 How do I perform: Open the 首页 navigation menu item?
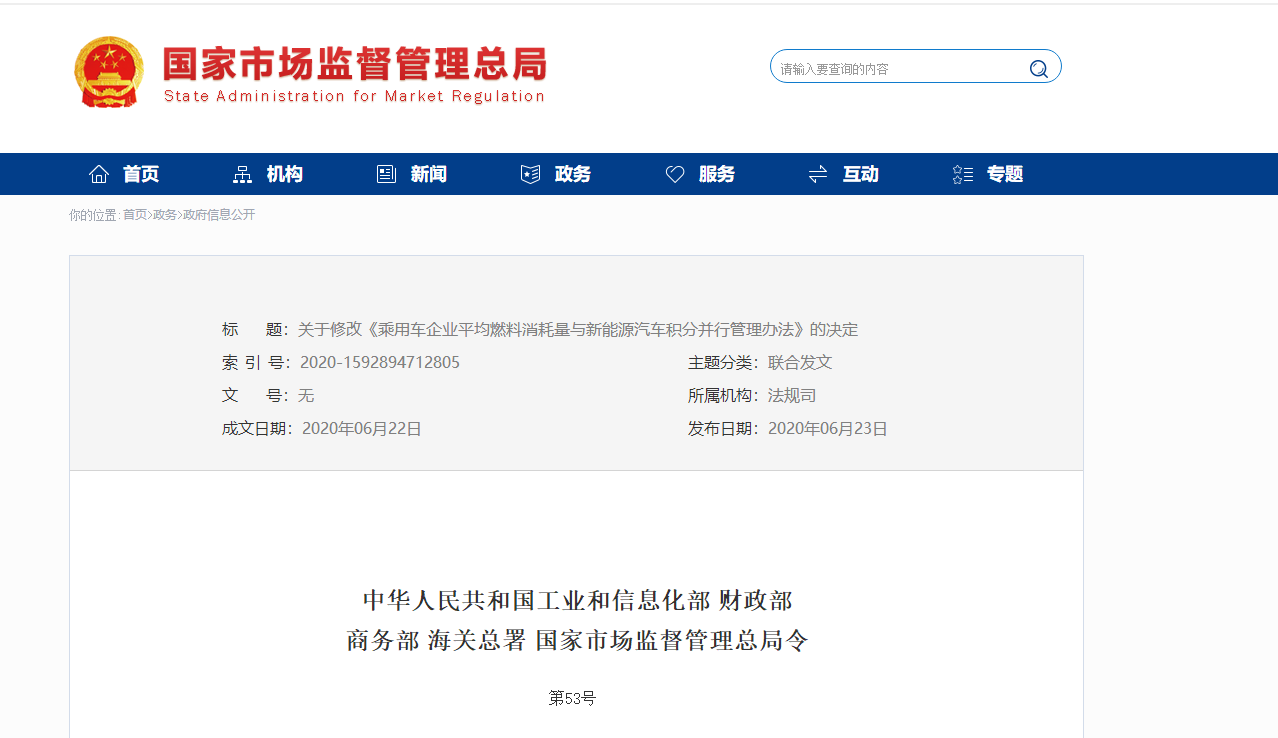(x=141, y=174)
